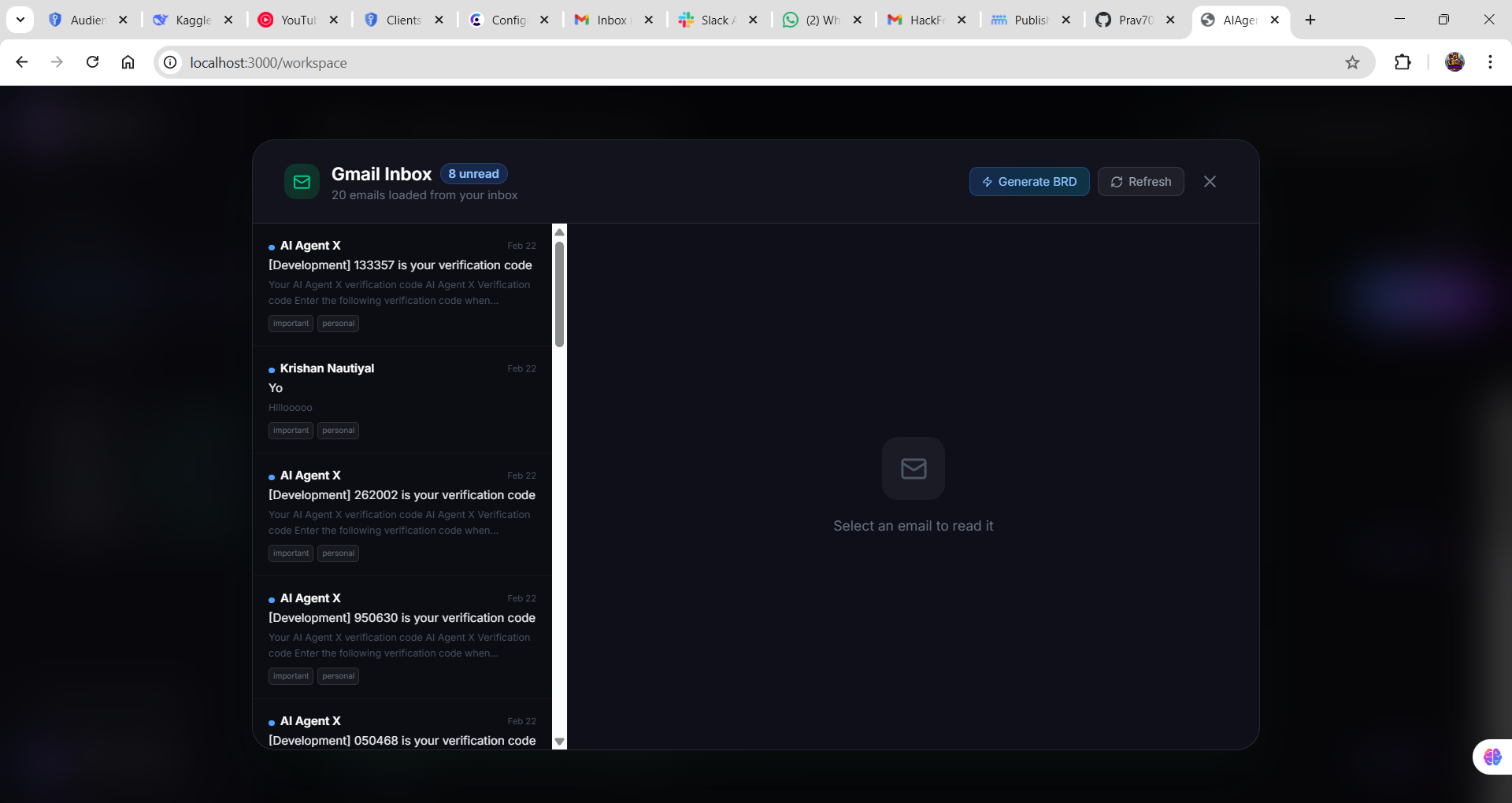Click the site info icon in the address bar

170,62
